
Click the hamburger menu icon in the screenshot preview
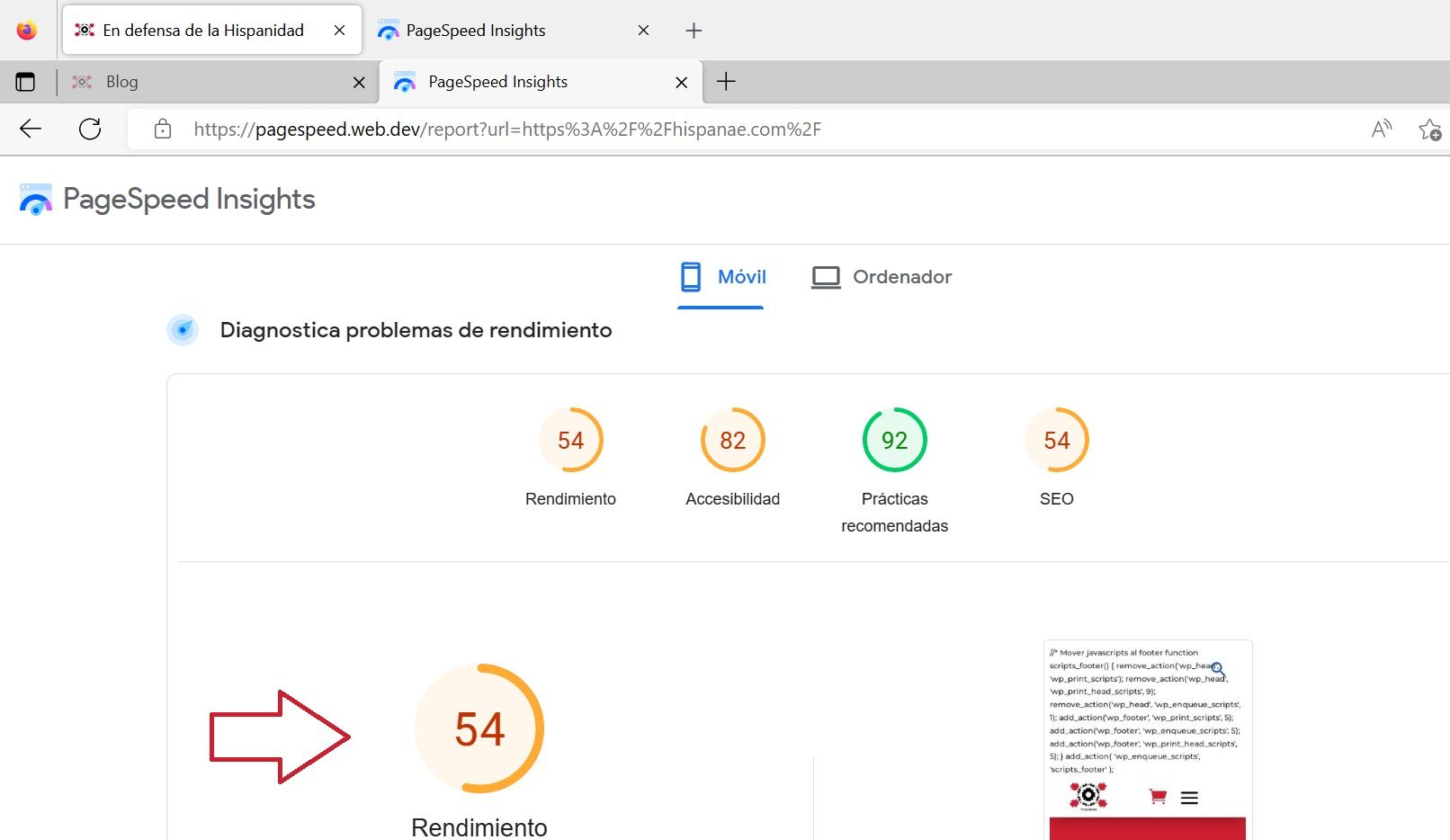click(1189, 798)
